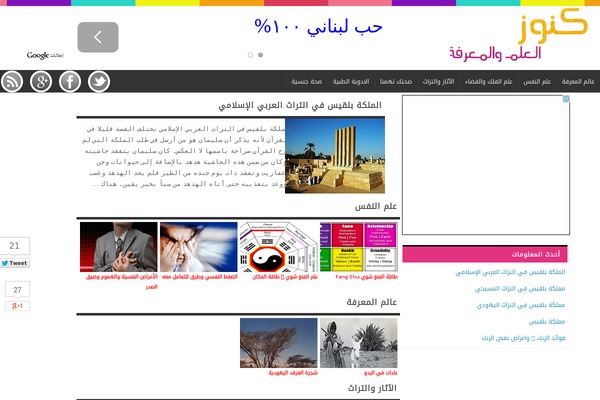
Task: Click the tweet count 21 bubble
Action: pyautogui.click(x=15, y=246)
